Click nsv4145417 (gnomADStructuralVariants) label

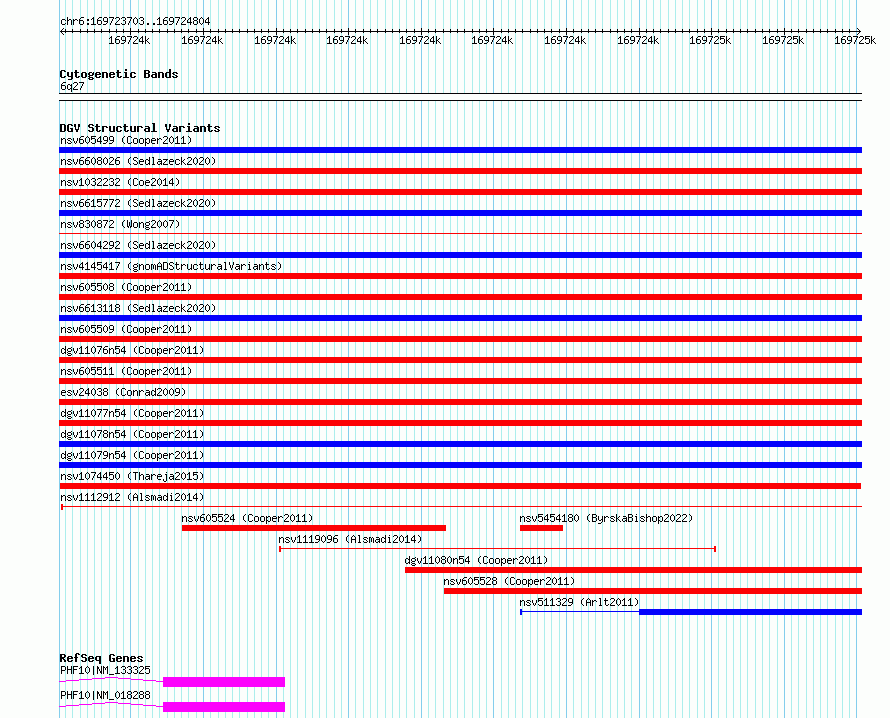tap(171, 266)
